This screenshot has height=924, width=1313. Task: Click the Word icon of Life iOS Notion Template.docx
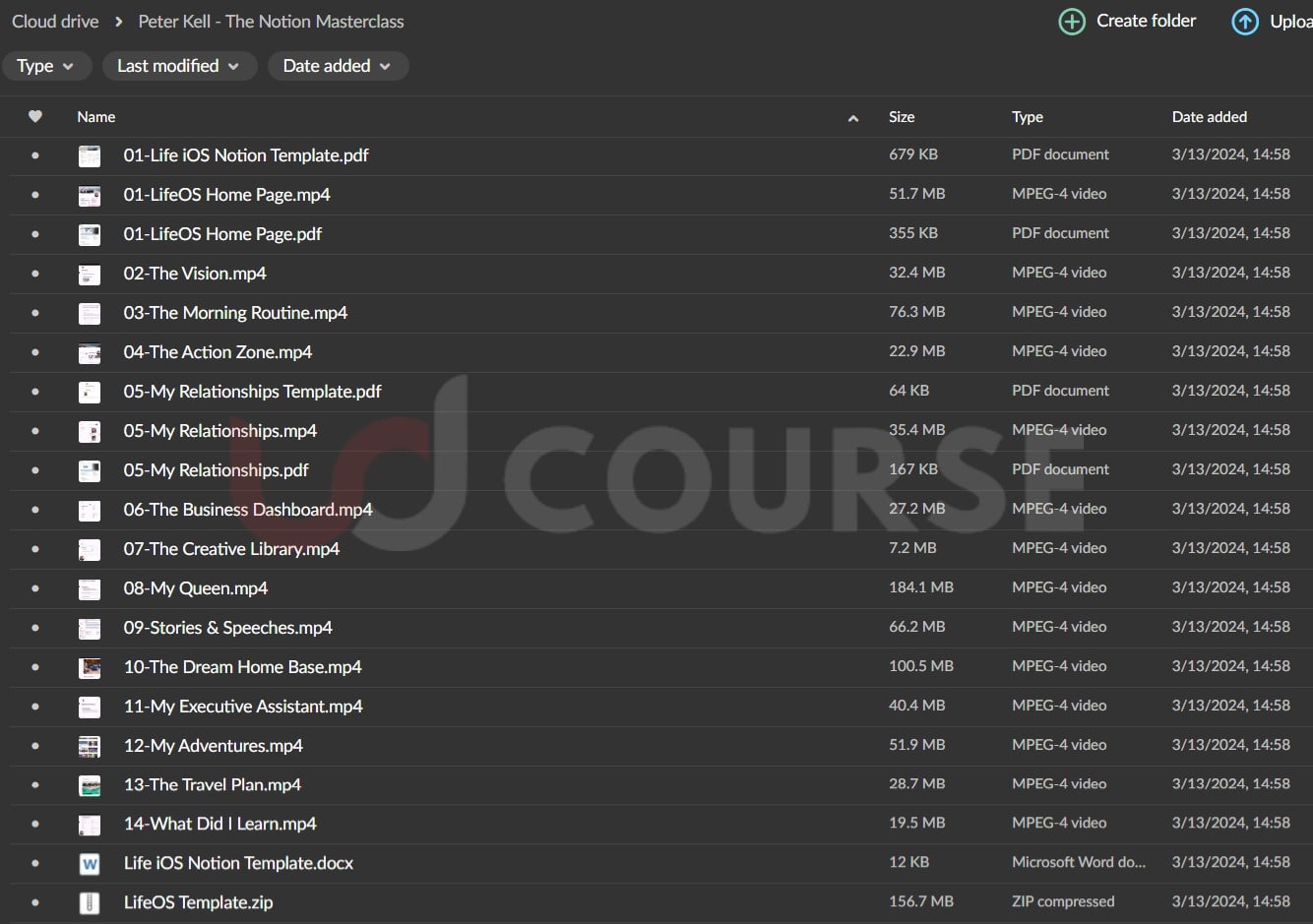pyautogui.click(x=90, y=864)
